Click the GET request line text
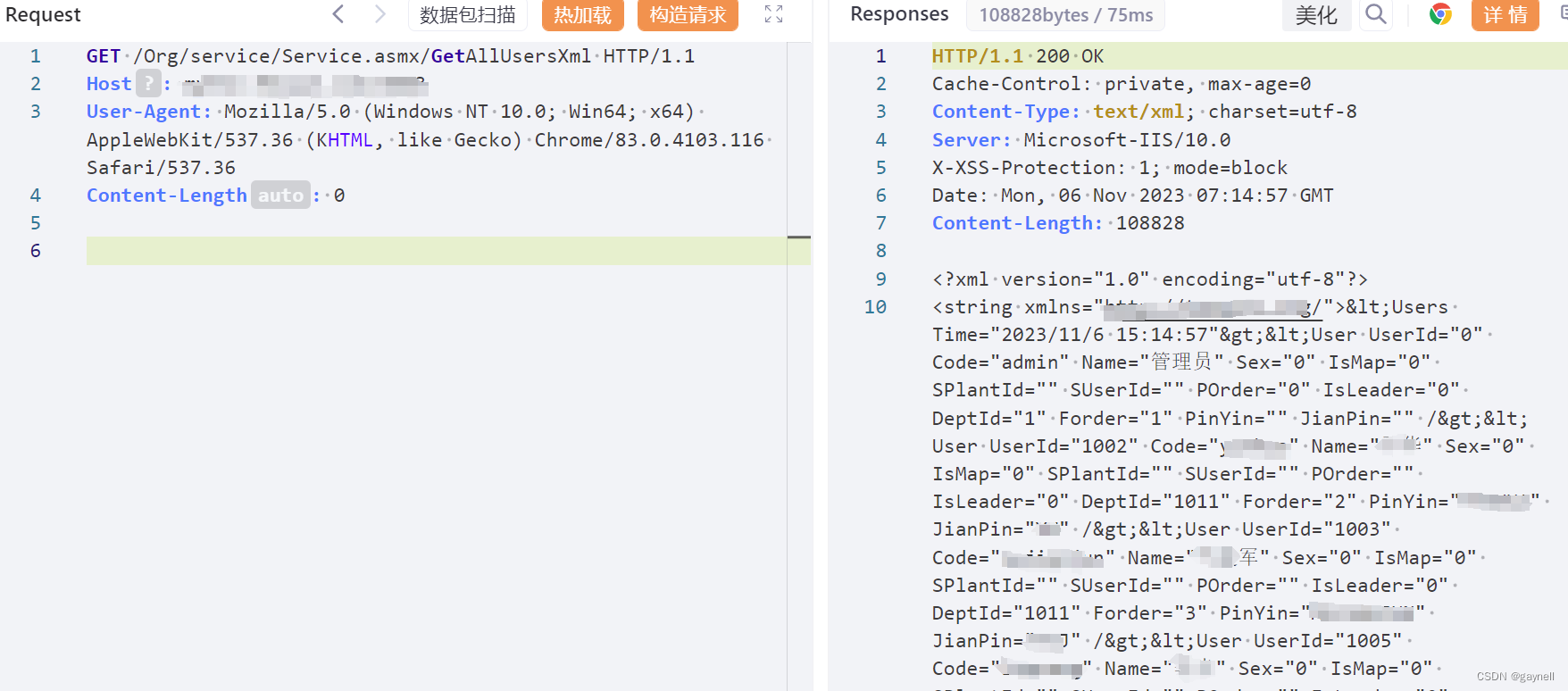Viewport: 1568px width, 691px height. 390,56
